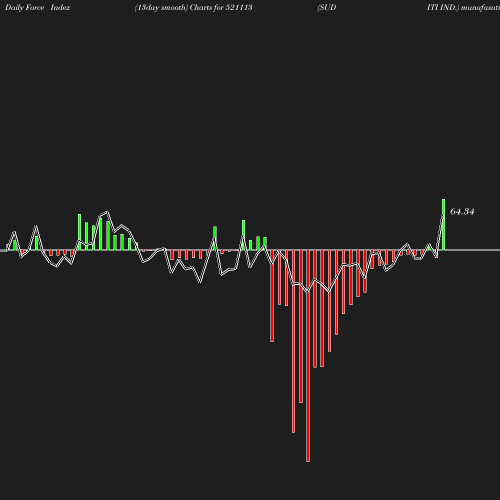Click the longest red bar at chart bottom
Image resolution: width=500 pixels, height=500 pixels.
[308, 356]
